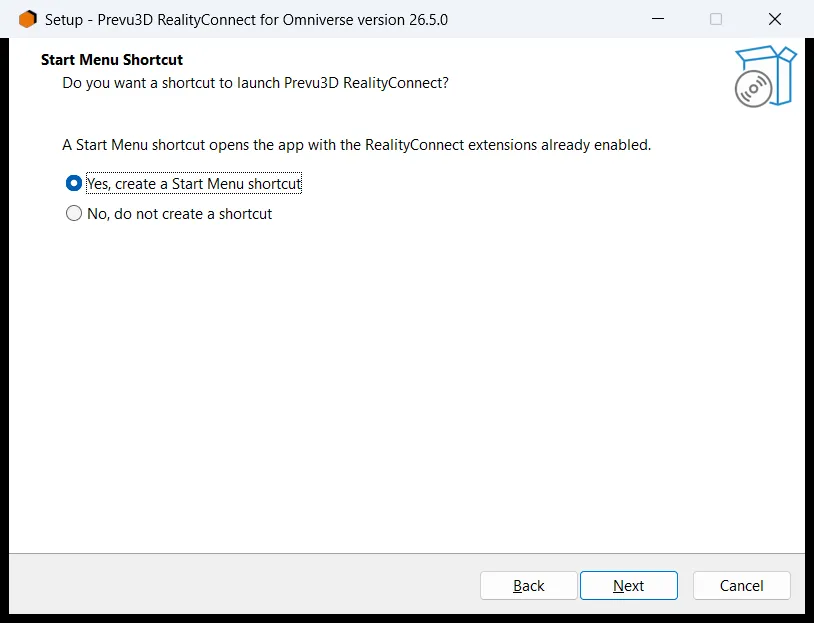The height and width of the screenshot is (623, 814).
Task: Click the Setup title bar text
Action: pyautogui.click(x=246, y=20)
